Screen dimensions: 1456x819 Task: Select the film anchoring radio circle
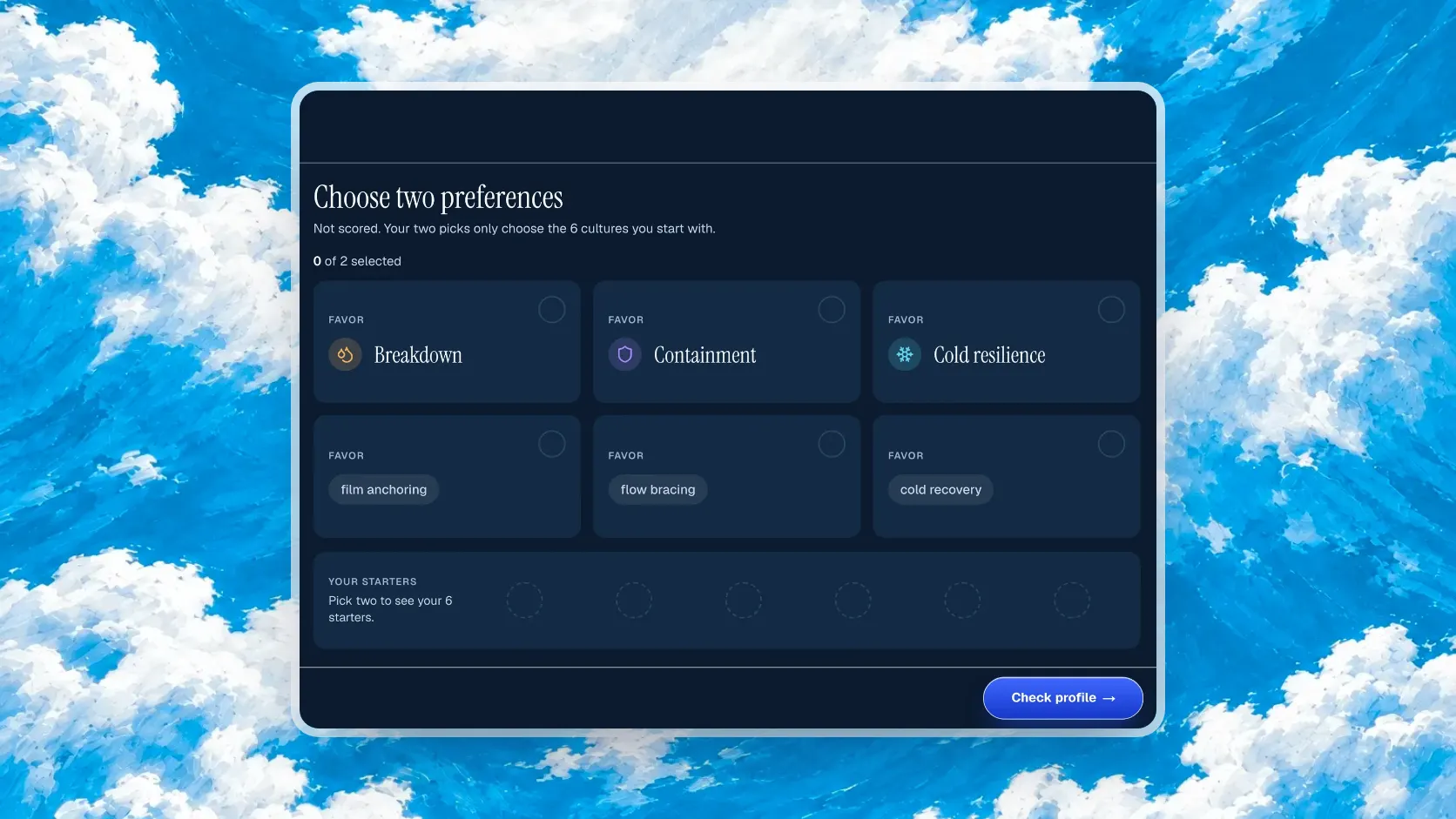point(552,444)
